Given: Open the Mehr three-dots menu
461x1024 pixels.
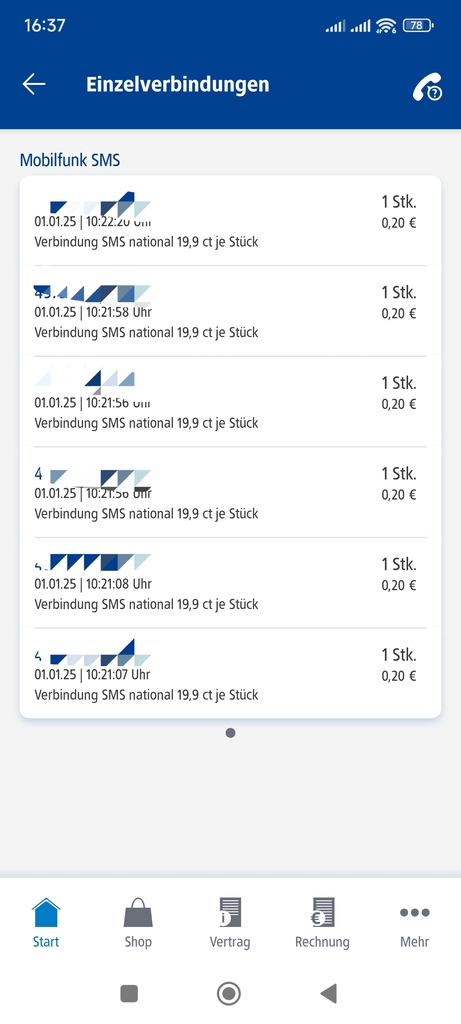Looking at the screenshot, I should click(x=415, y=912).
